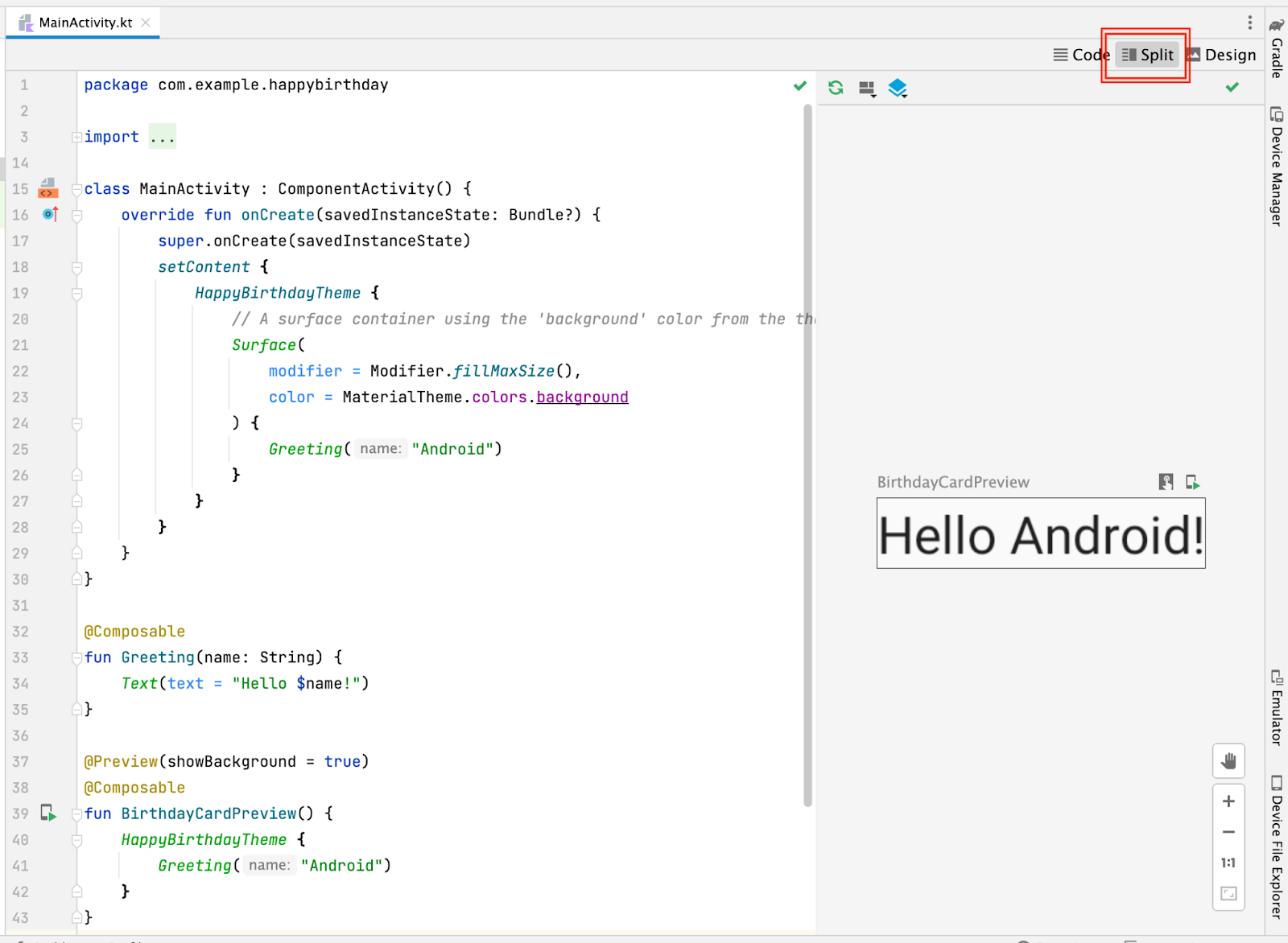Collapse the BirthdayCardPreview function on line 39
This screenshot has height=943, width=1288.
coord(76,814)
